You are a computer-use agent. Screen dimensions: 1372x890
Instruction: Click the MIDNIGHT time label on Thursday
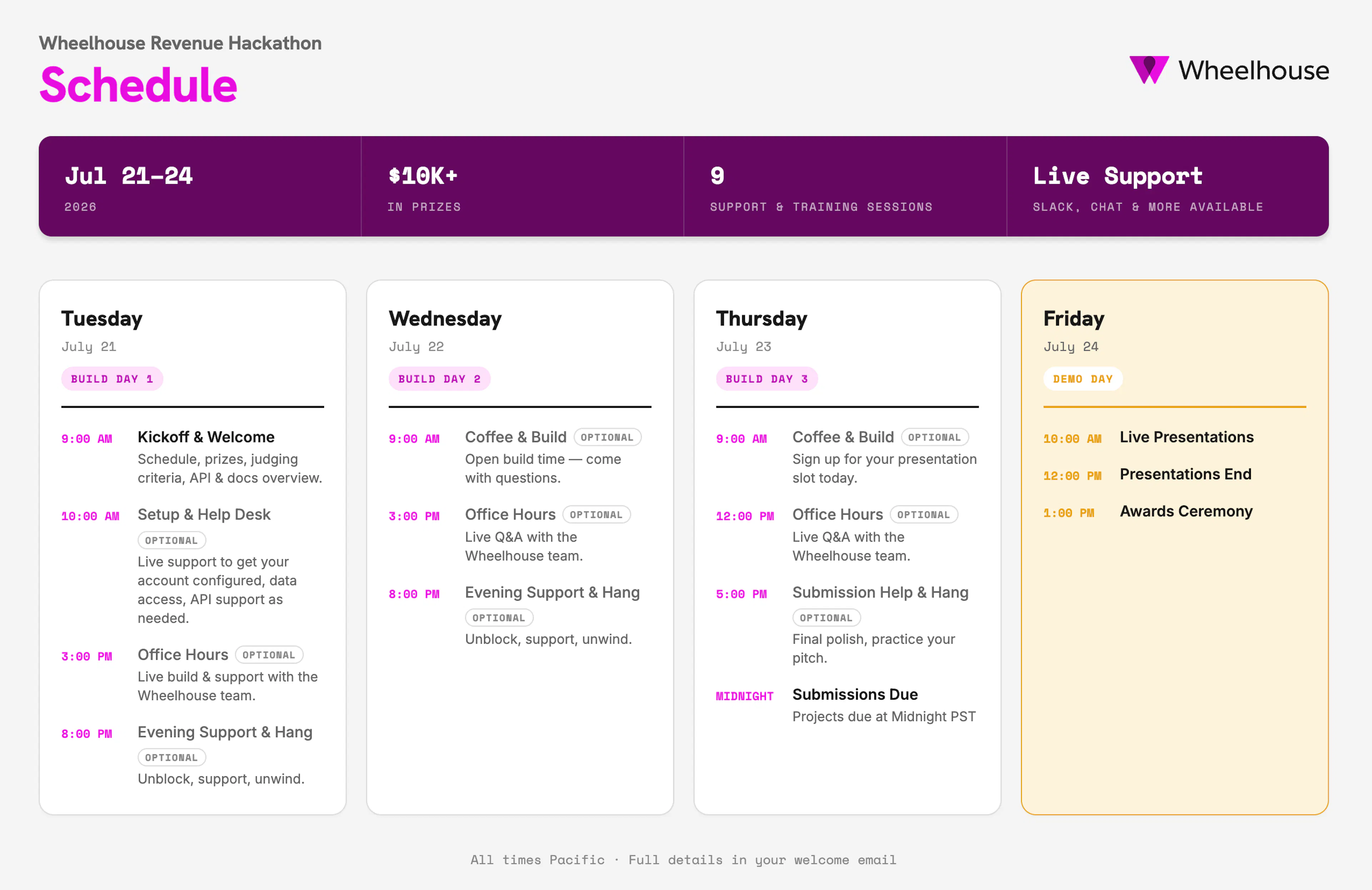[x=744, y=696]
